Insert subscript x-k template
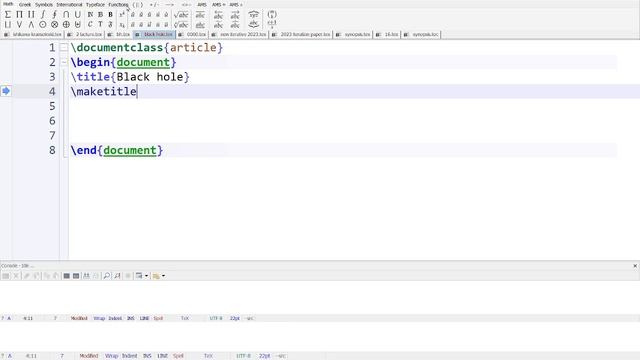Screen dimensions: 640x360 click(122, 24)
